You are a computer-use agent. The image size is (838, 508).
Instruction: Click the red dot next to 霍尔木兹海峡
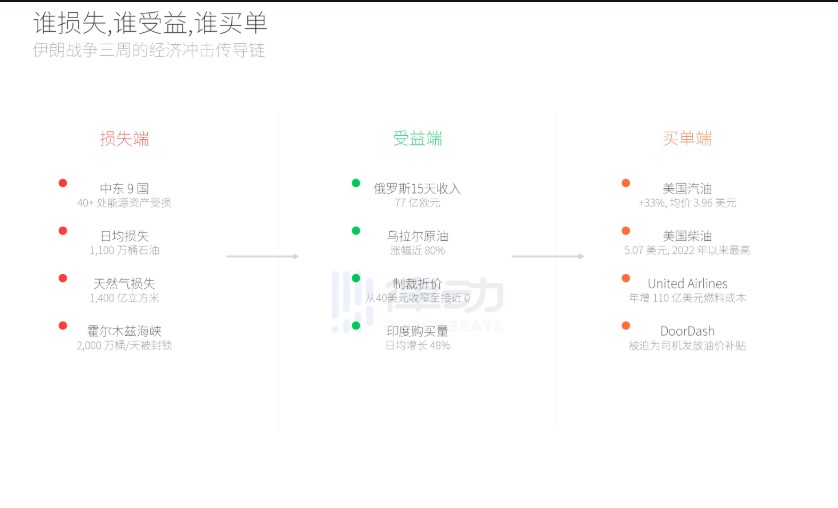click(x=63, y=326)
